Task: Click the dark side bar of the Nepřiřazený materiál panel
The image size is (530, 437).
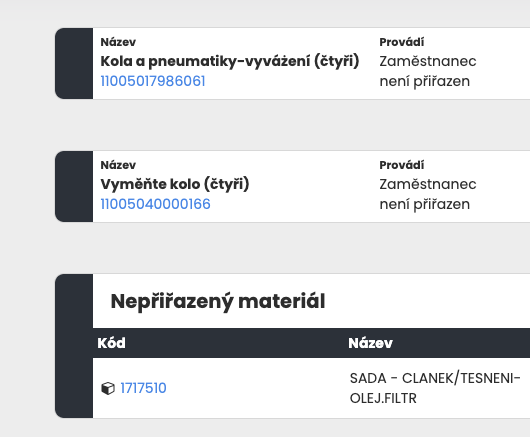Action: click(74, 346)
